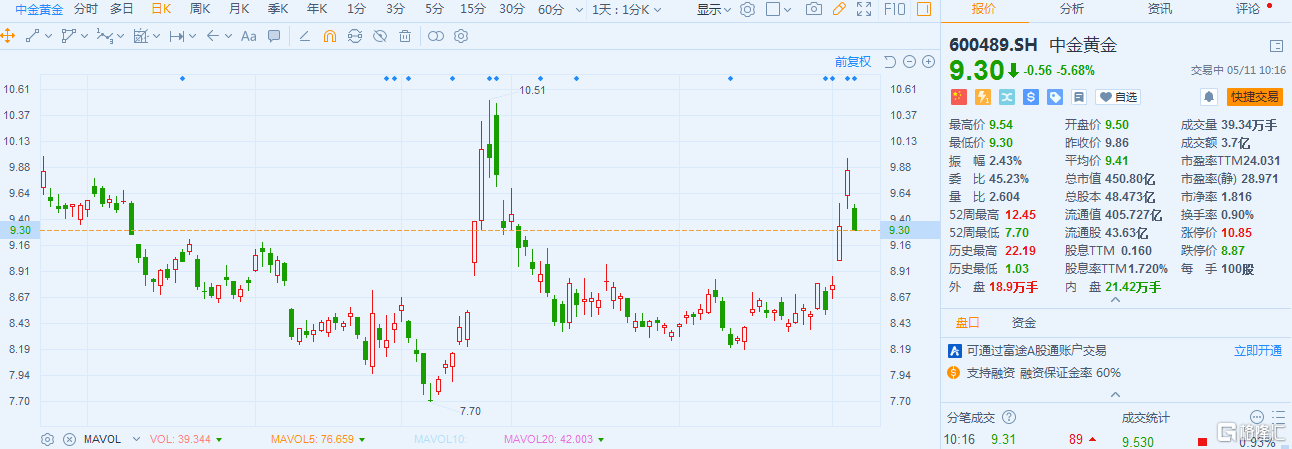Open wave tool dropdown arrow

tap(121, 36)
